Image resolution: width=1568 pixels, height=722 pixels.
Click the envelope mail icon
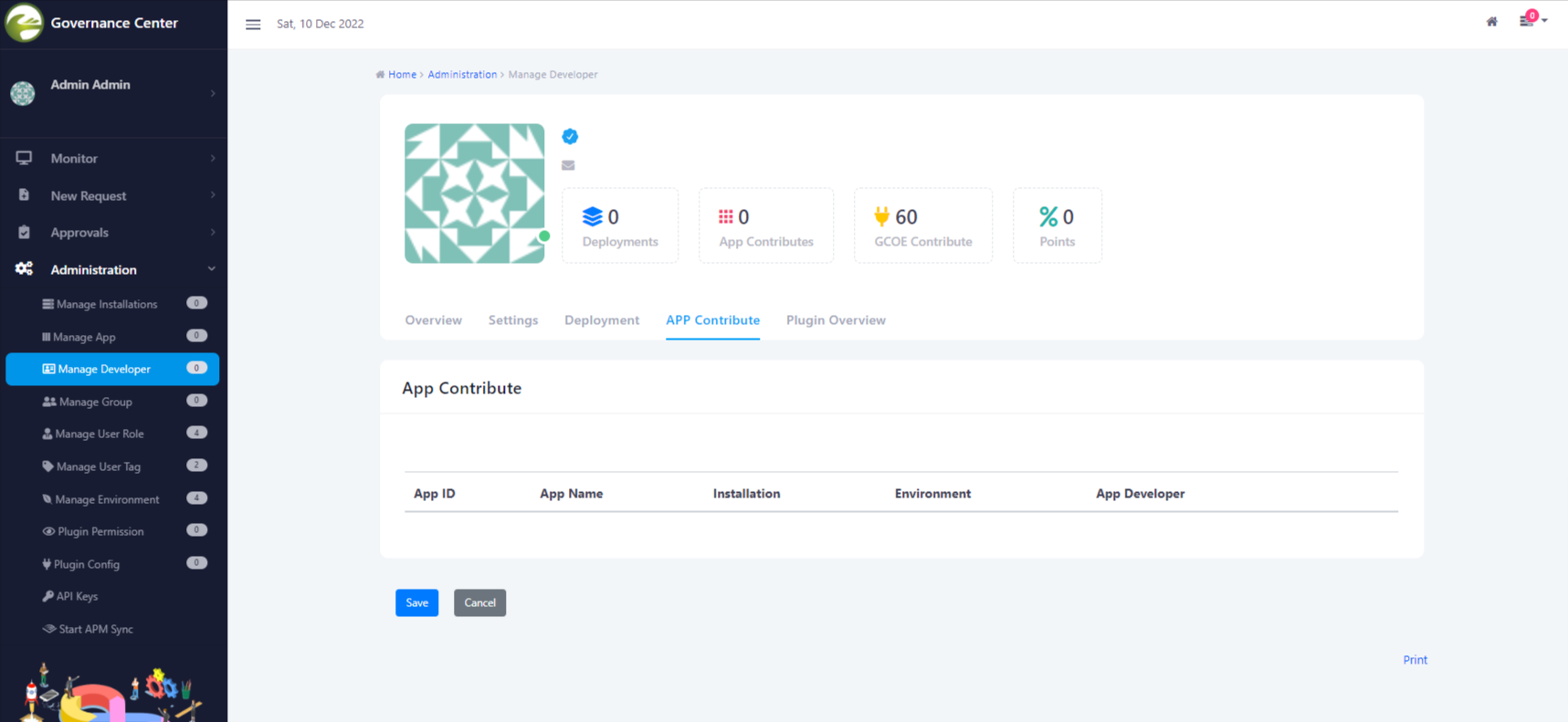568,165
